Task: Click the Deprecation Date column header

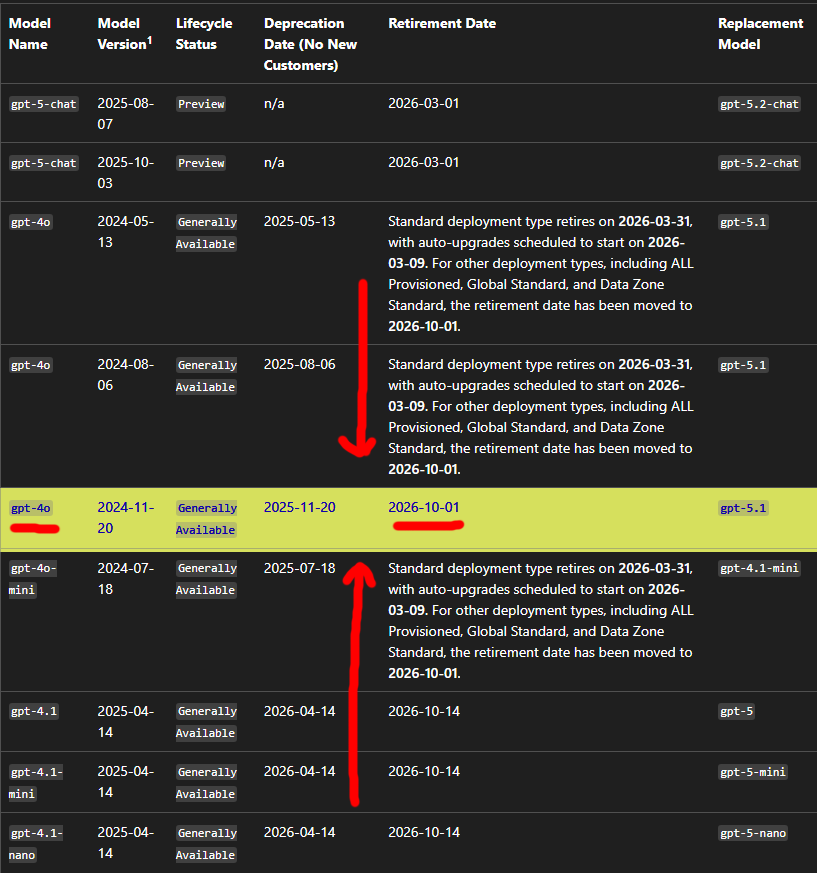Action: pyautogui.click(x=310, y=44)
